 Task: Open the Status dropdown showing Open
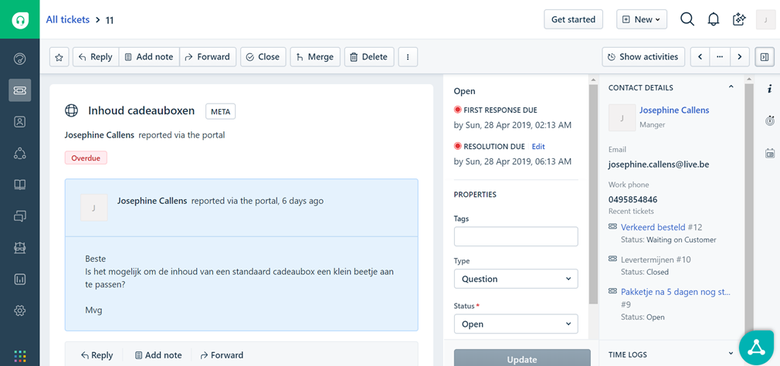pyautogui.click(x=516, y=324)
